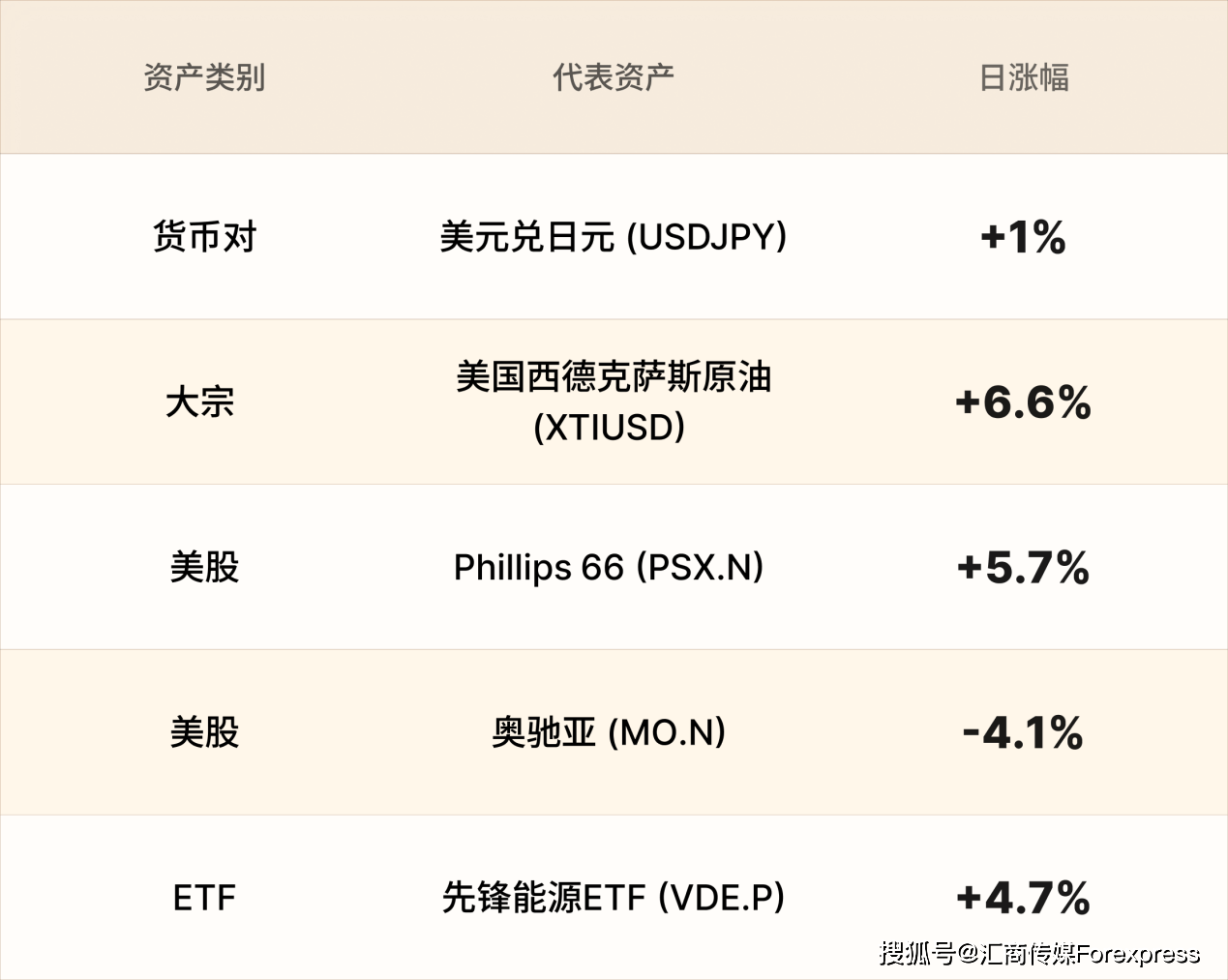Select 美股 cell in Phillips 66 row
This screenshot has width=1228, height=980.
[x=204, y=567]
